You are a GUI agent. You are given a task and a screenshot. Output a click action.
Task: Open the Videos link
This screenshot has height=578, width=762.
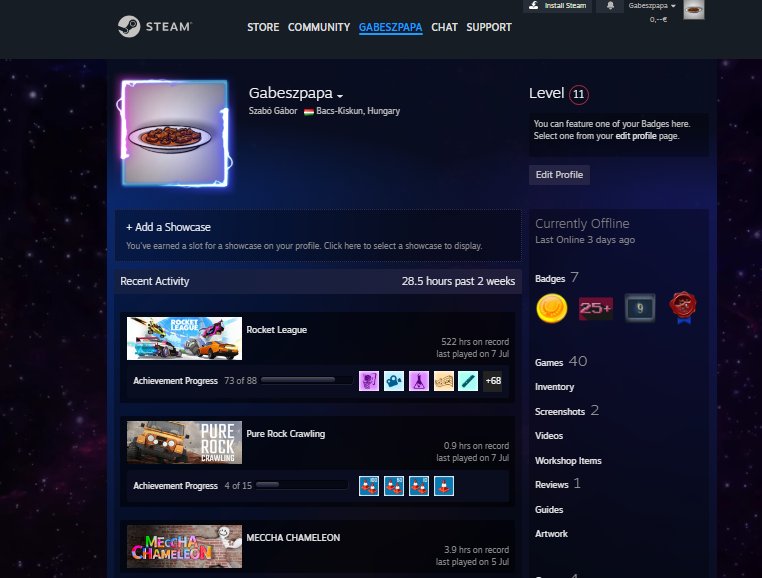[549, 436]
